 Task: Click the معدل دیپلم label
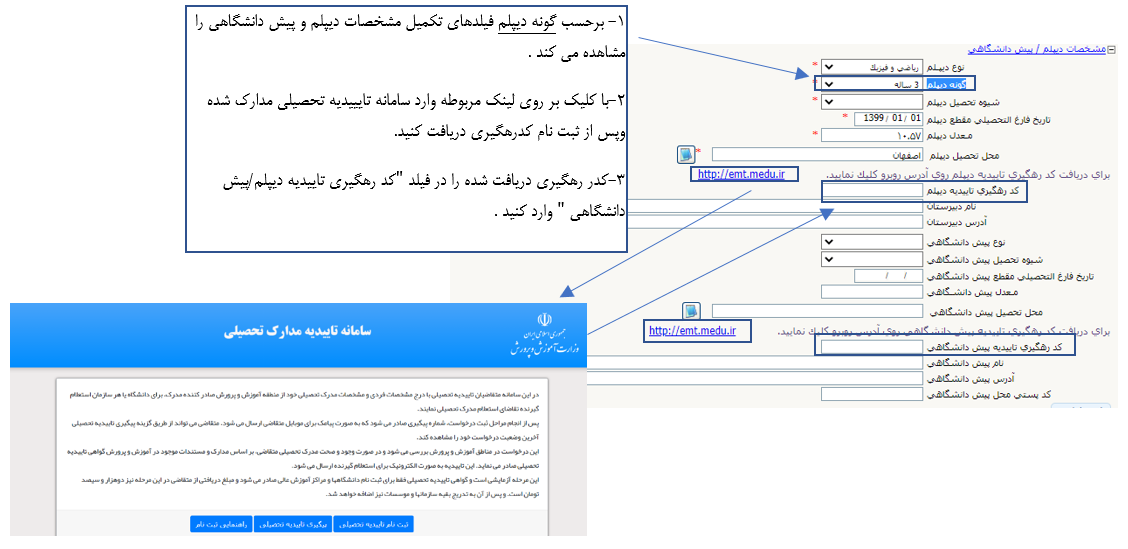pyautogui.click(x=952, y=135)
